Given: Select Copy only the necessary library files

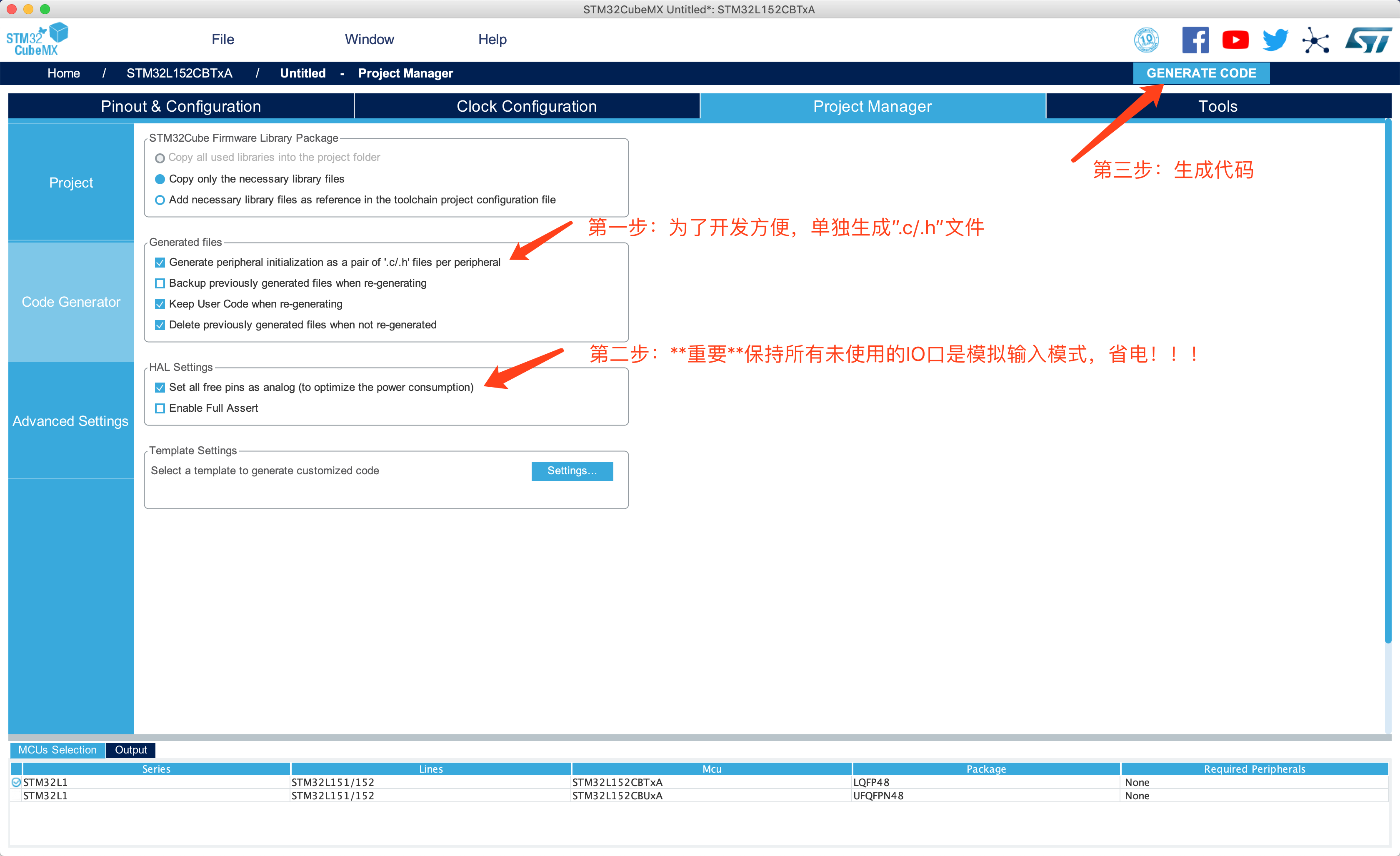Looking at the screenshot, I should 160,179.
